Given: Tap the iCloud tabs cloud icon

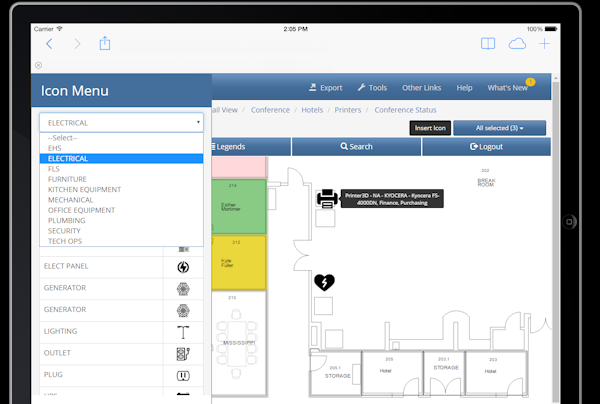Looking at the screenshot, I should coord(517,44).
